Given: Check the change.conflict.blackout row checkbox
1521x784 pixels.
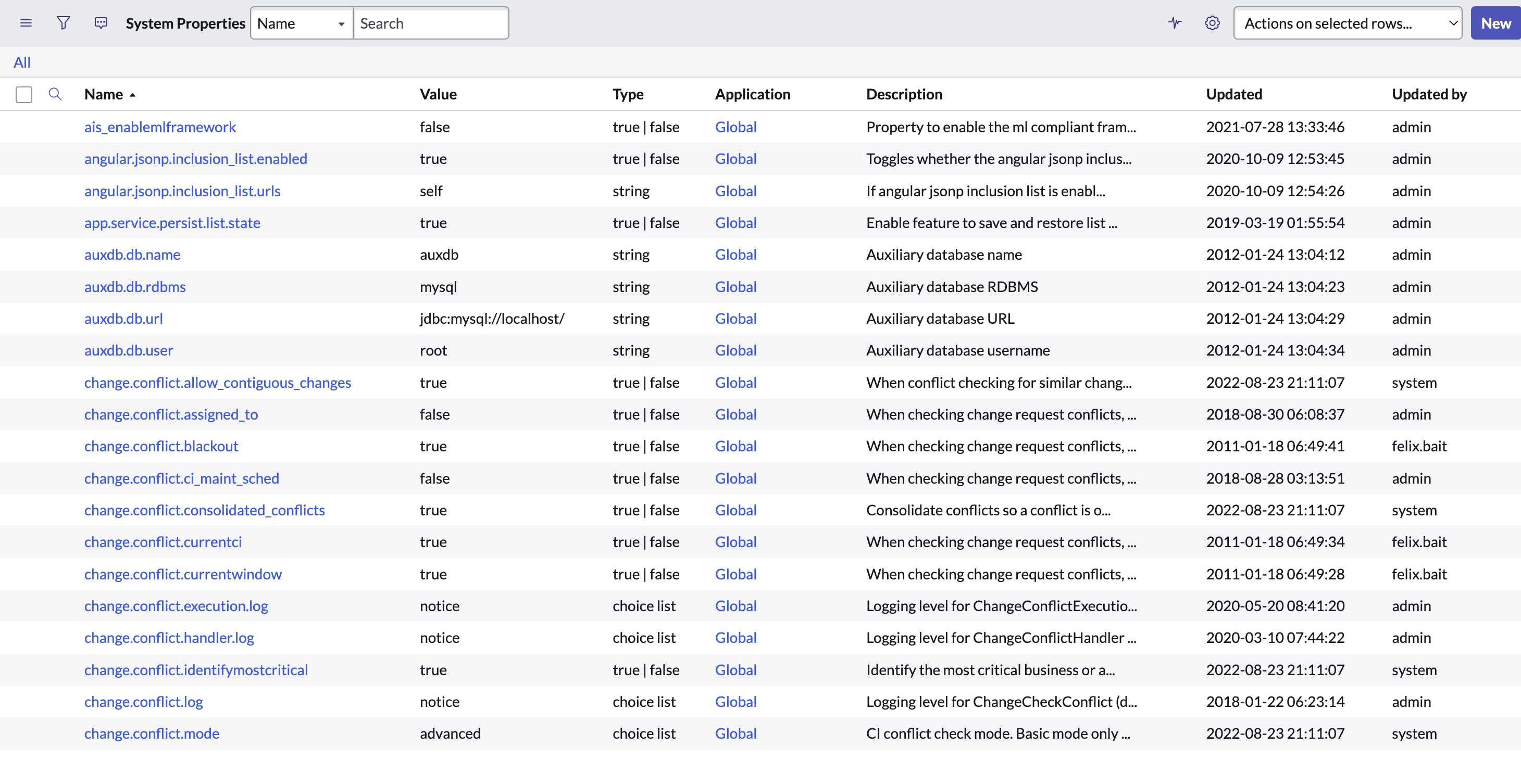Looking at the screenshot, I should [24, 445].
